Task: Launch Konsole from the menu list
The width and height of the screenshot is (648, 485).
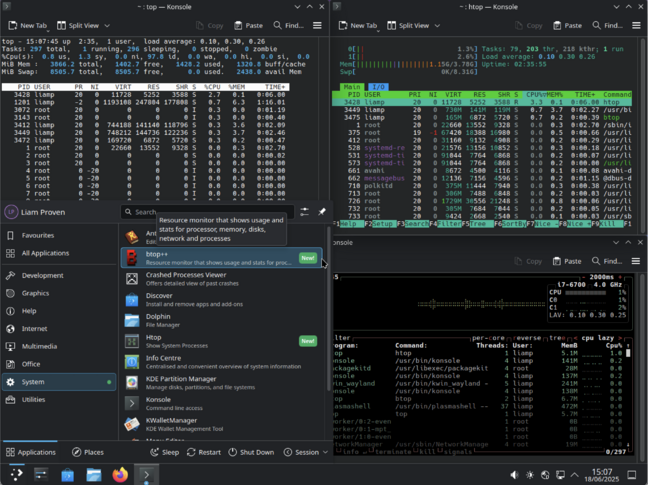Action: tap(222, 403)
